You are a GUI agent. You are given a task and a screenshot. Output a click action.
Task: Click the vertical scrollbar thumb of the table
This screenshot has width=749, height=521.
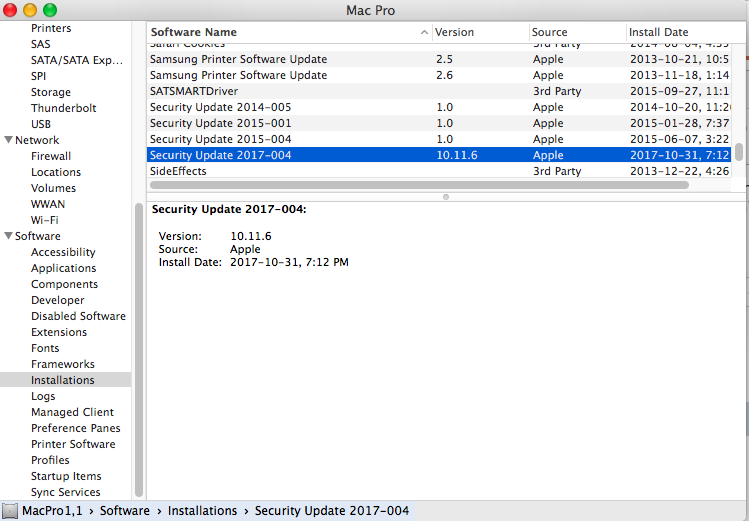coord(739,152)
